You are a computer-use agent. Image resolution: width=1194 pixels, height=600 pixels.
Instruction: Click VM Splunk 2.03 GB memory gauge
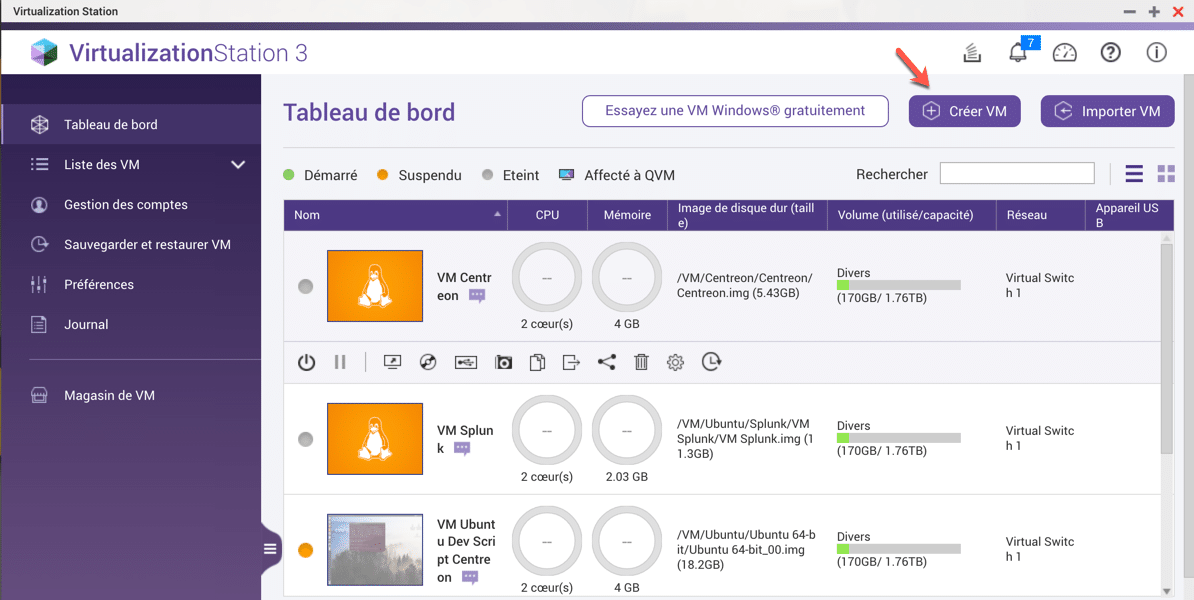point(627,431)
